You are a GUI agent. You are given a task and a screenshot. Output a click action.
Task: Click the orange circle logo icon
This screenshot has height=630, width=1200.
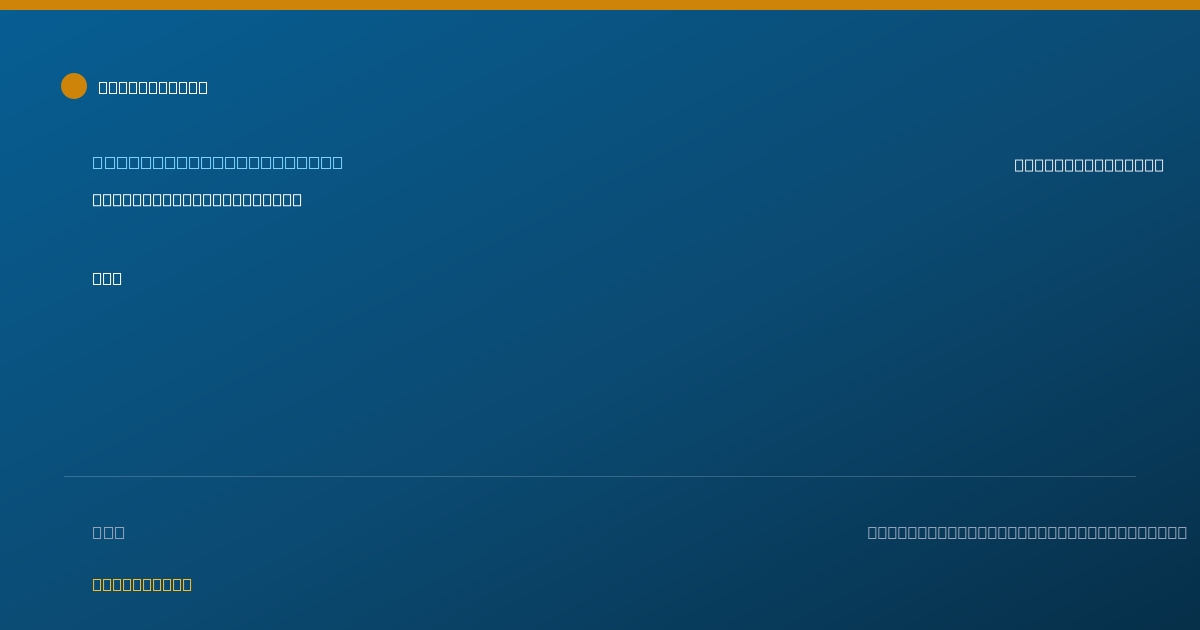[x=74, y=86]
